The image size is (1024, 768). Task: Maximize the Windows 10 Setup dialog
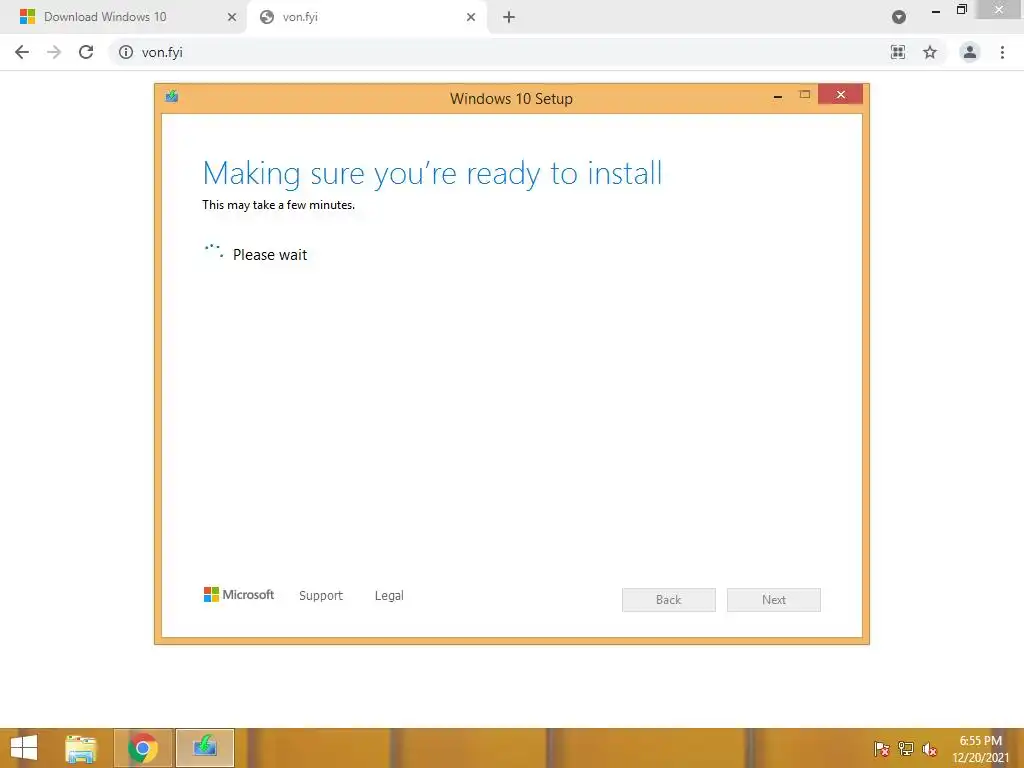coord(805,95)
